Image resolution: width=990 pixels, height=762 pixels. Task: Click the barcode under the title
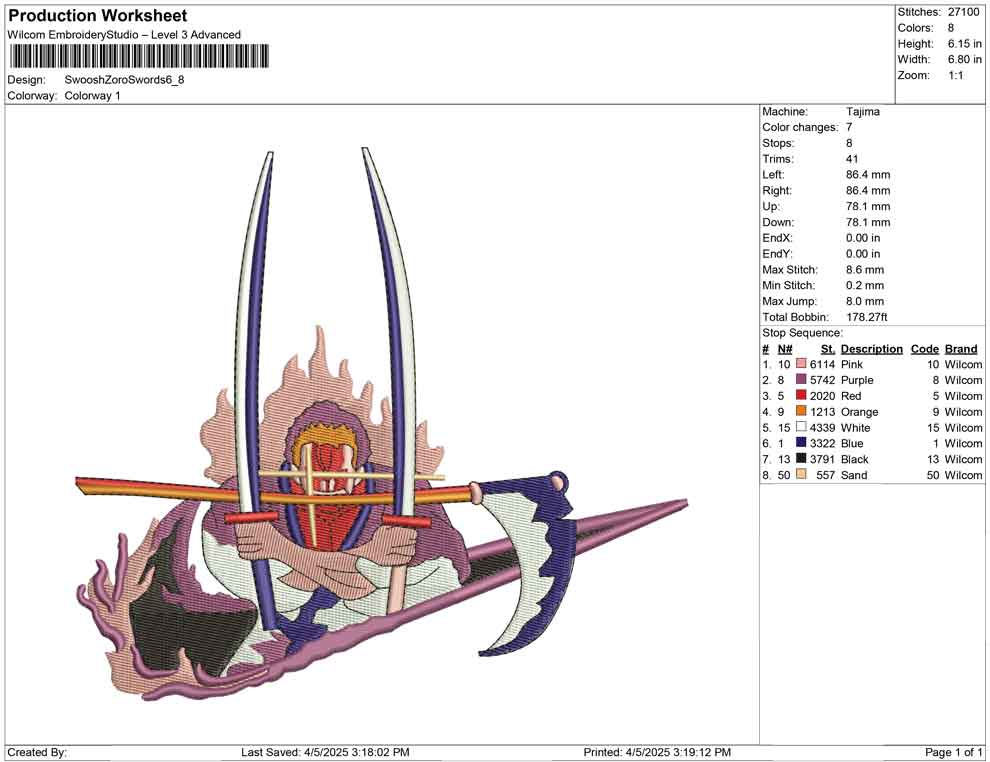139,56
